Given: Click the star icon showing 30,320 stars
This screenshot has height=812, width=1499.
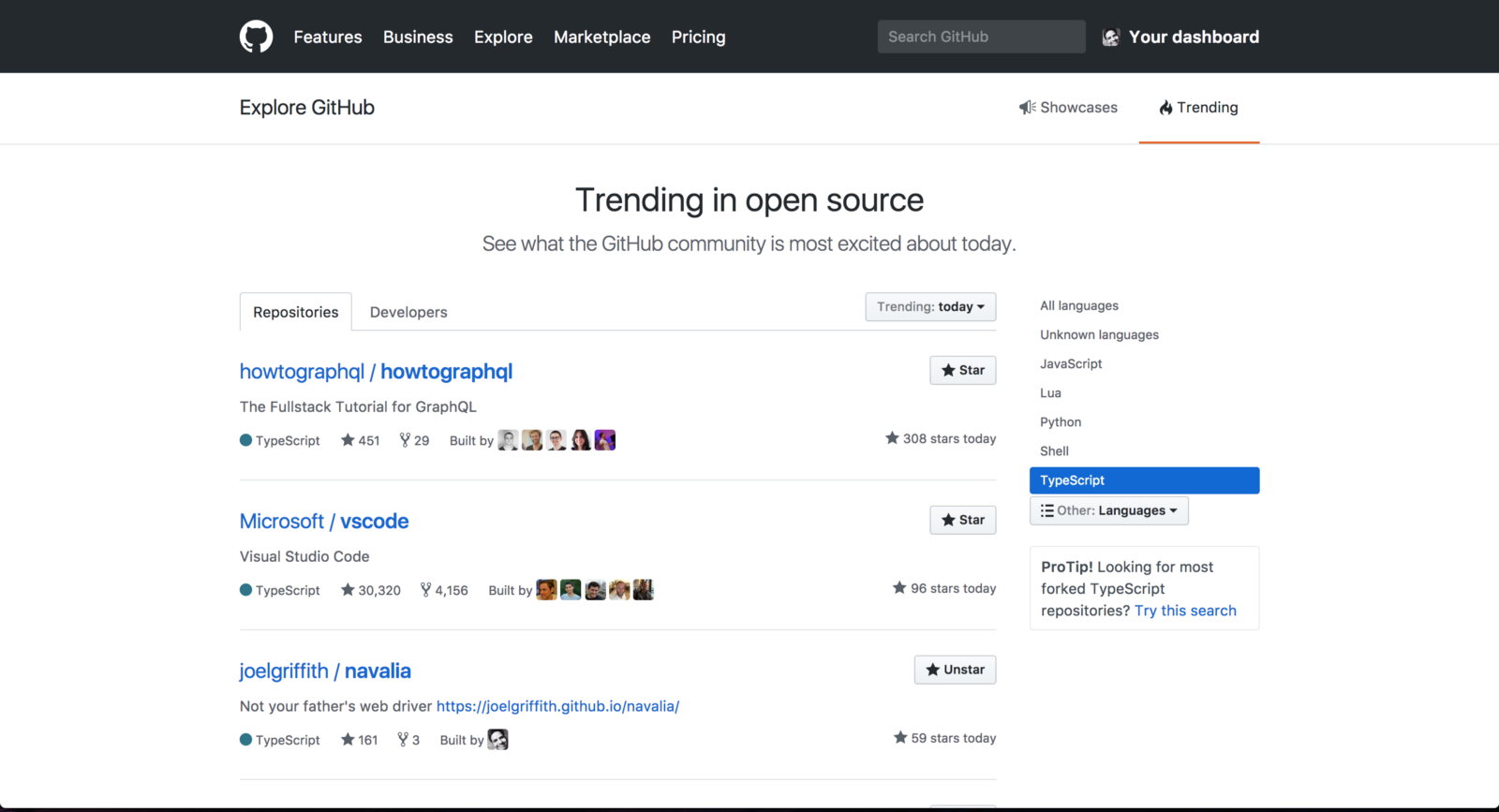Looking at the screenshot, I should coord(348,590).
